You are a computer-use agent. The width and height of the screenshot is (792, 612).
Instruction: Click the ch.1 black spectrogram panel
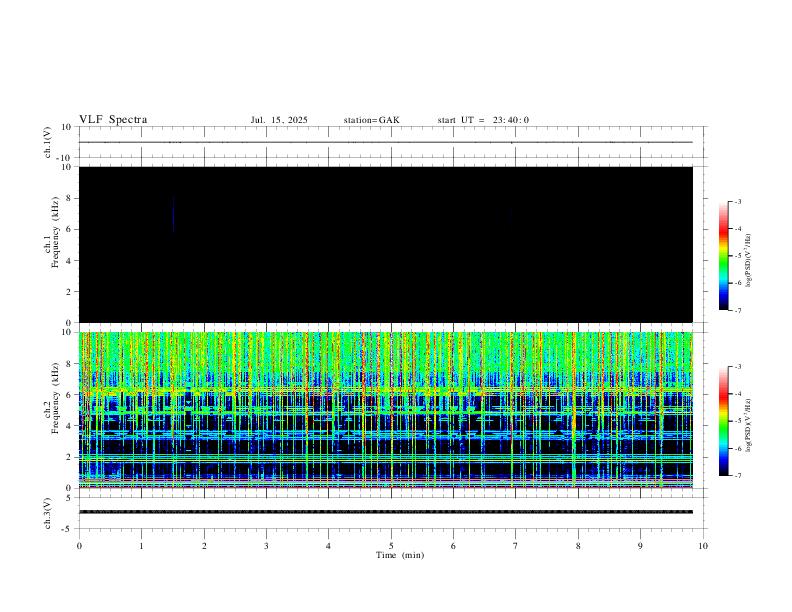(386, 244)
